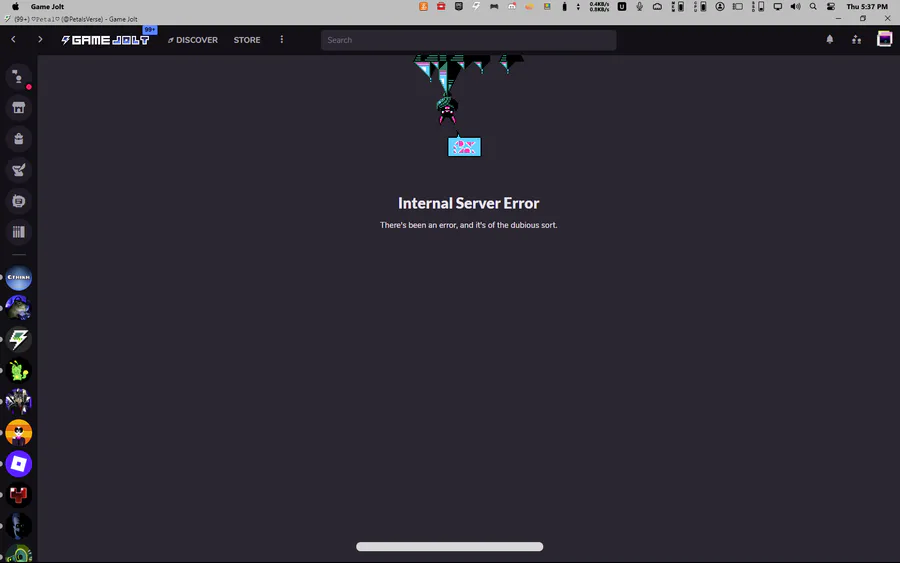Open the library shelves icon
The image size is (900, 563).
18,232
